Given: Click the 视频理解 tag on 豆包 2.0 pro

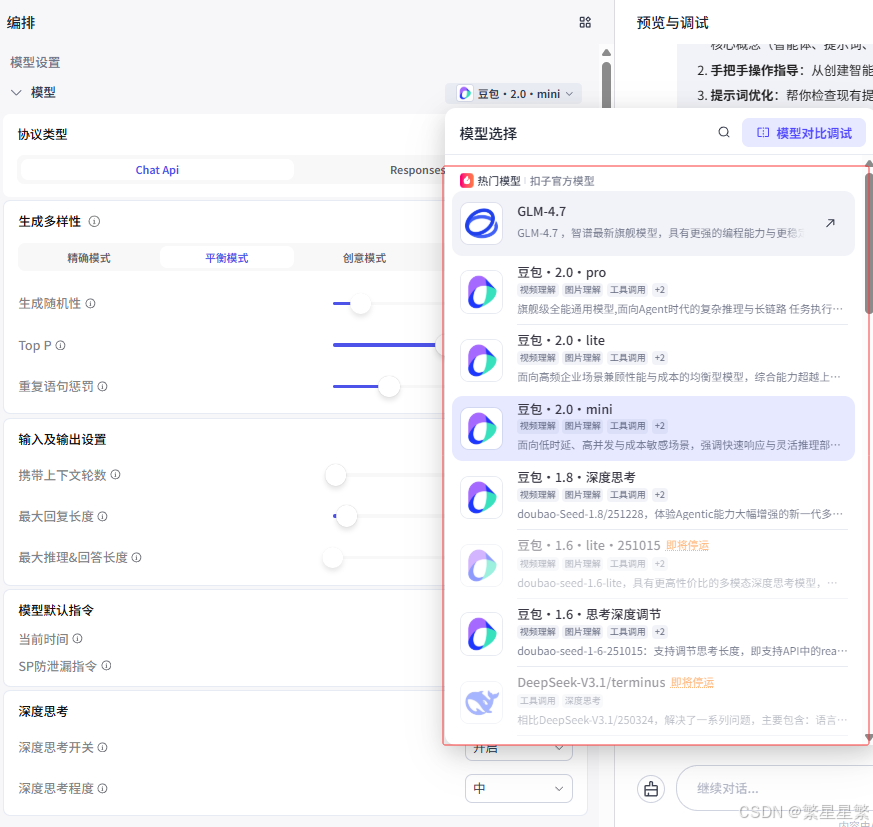Looking at the screenshot, I should pyautogui.click(x=537, y=290).
